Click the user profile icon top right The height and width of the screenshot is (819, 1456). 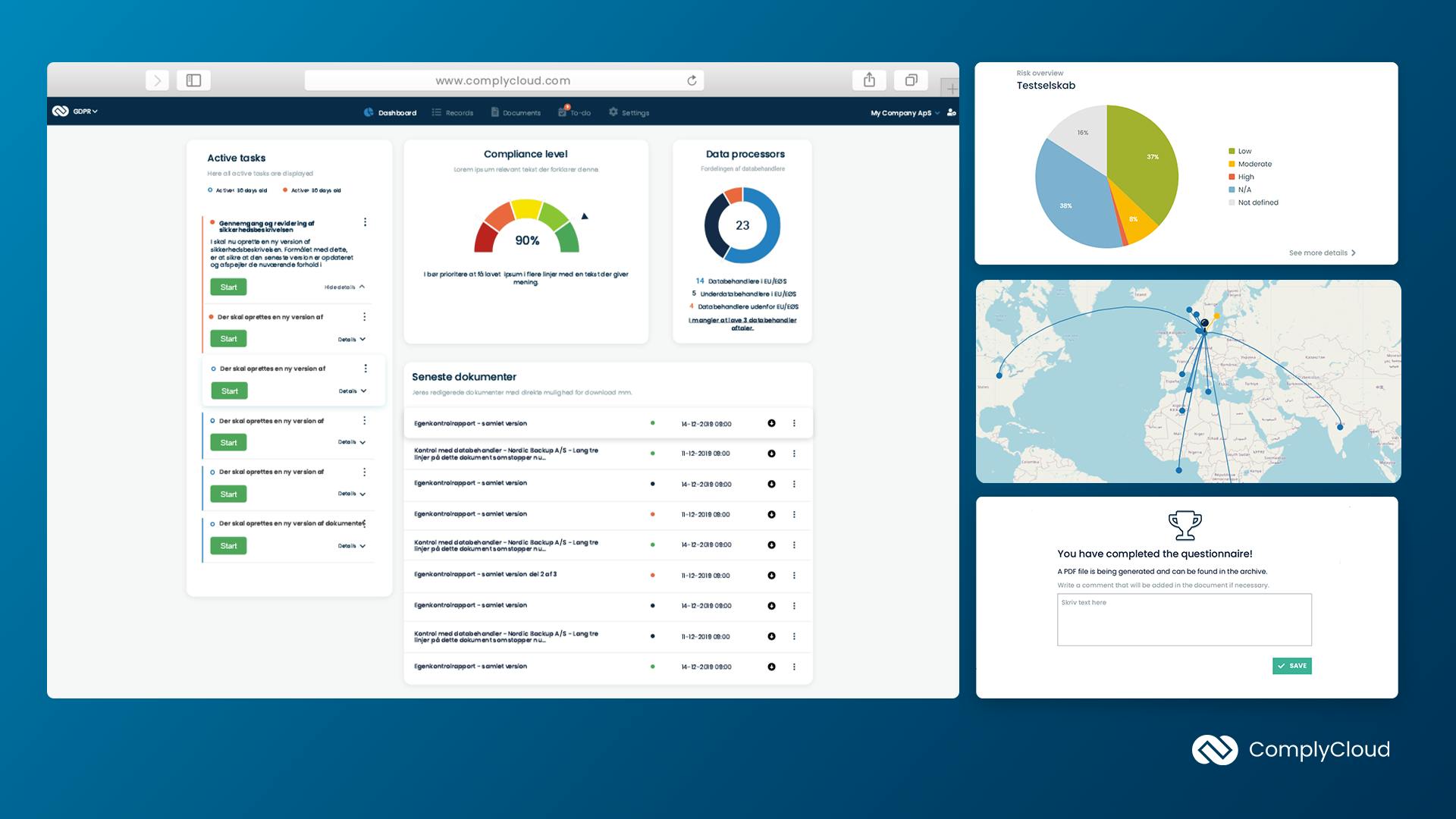[952, 111]
